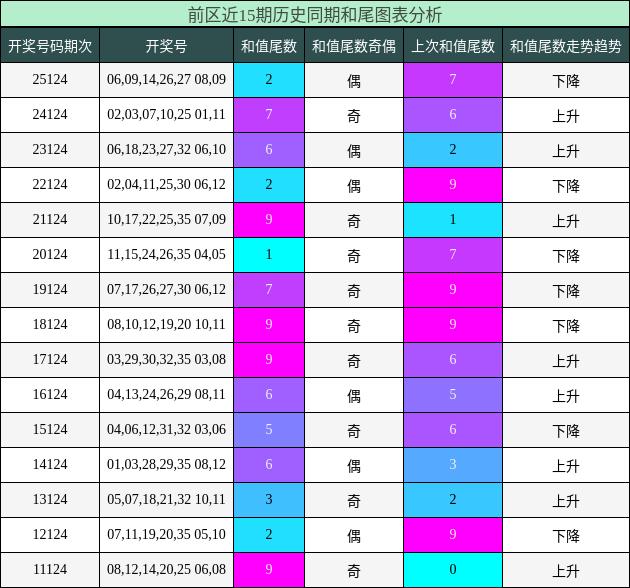This screenshot has height=588, width=630.
Task: Click issue number 21124
Action: pos(50,219)
